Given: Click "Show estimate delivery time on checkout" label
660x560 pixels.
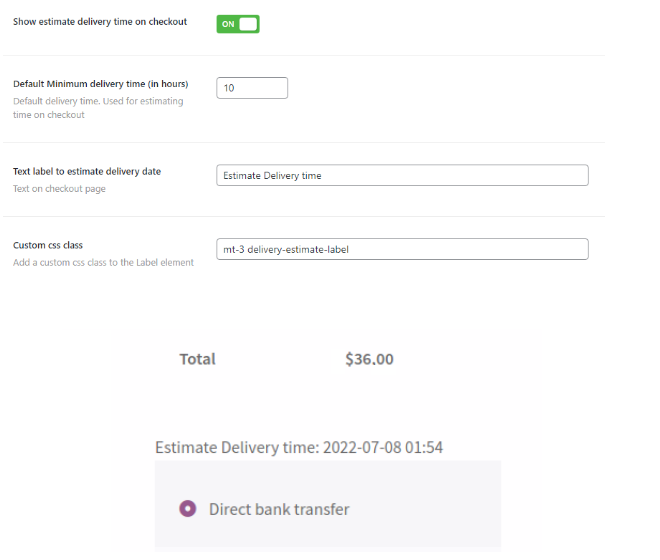Looking at the screenshot, I should (x=100, y=22).
